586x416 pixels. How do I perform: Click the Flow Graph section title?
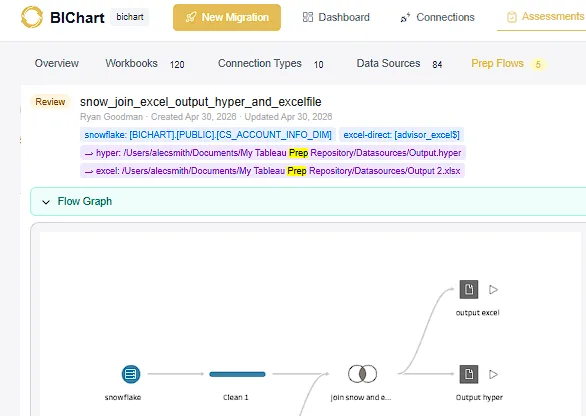pos(85,201)
